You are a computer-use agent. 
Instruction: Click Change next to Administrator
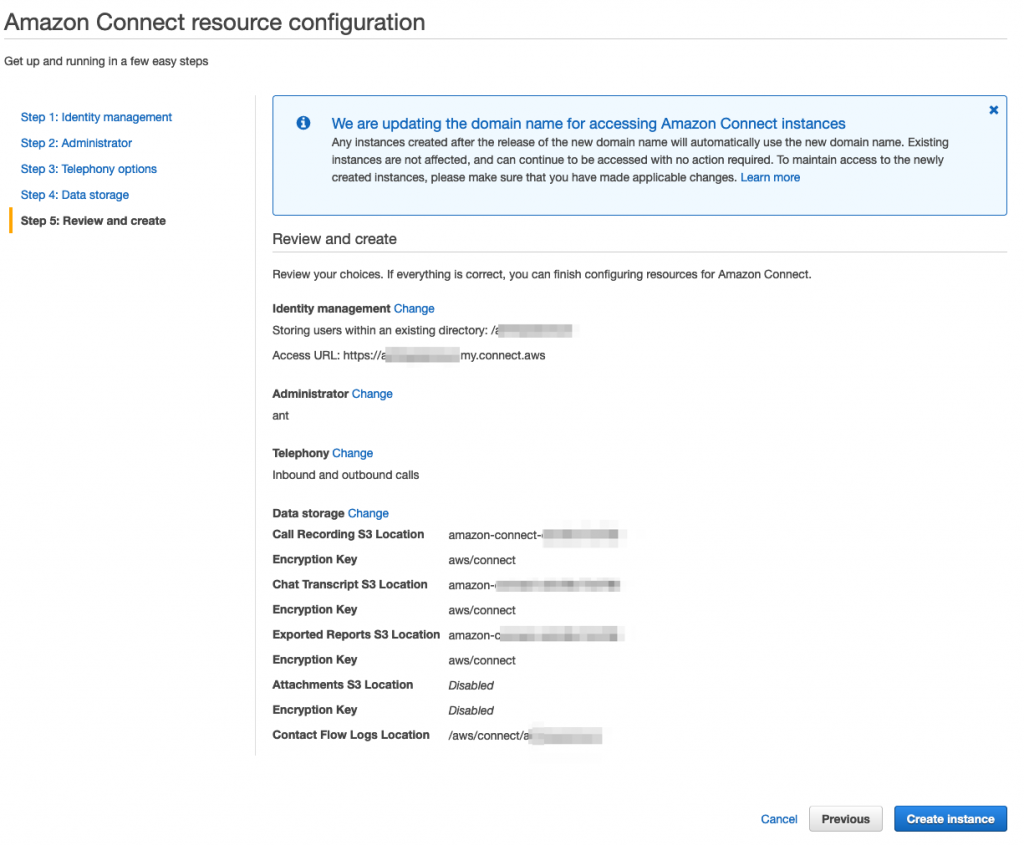click(372, 394)
